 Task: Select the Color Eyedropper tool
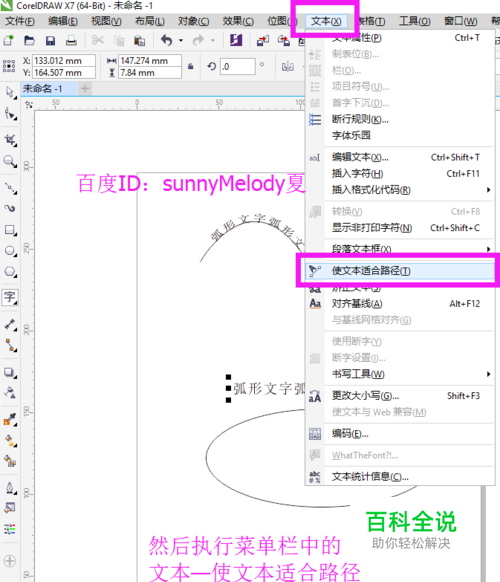(10, 420)
